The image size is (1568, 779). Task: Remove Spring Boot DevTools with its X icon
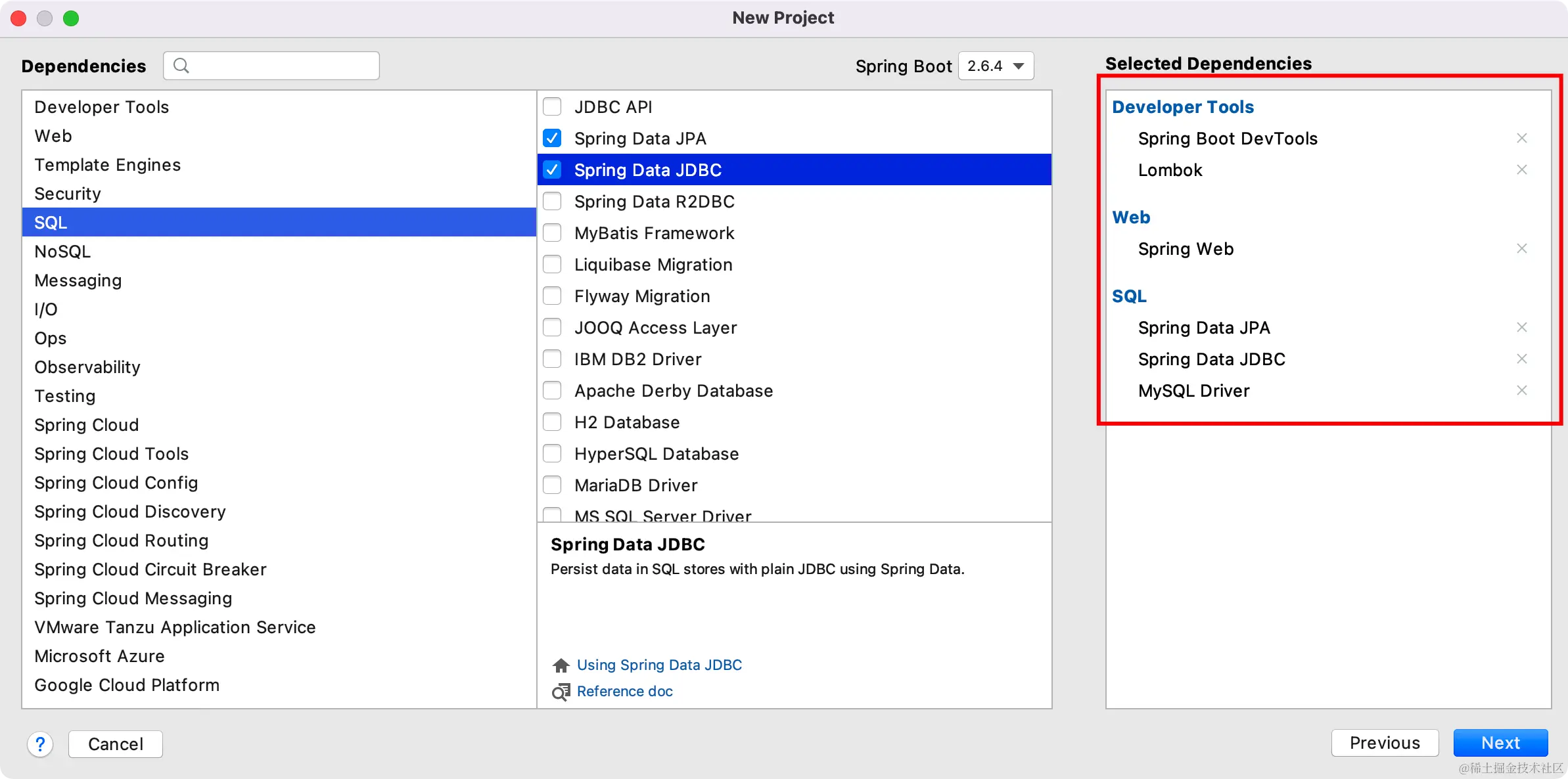(1521, 138)
